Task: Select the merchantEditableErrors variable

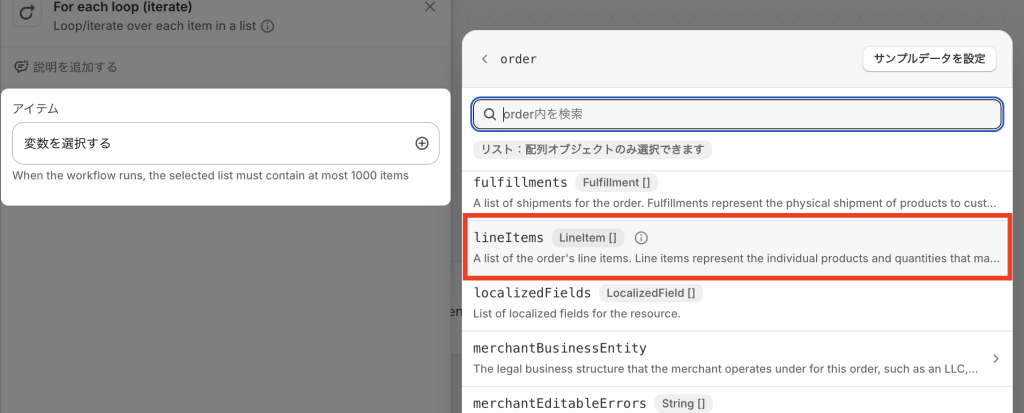Action: [x=560, y=403]
